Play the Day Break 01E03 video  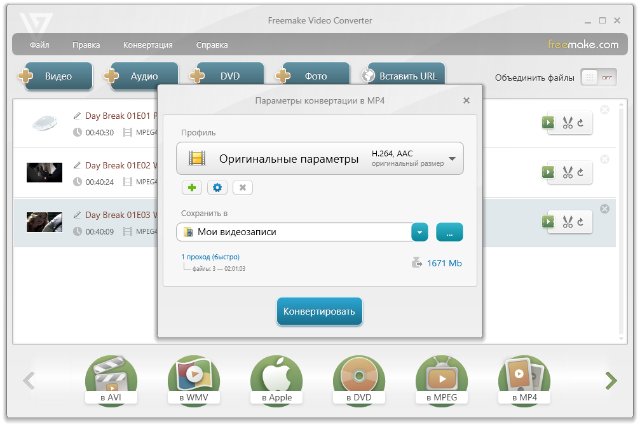coord(548,222)
